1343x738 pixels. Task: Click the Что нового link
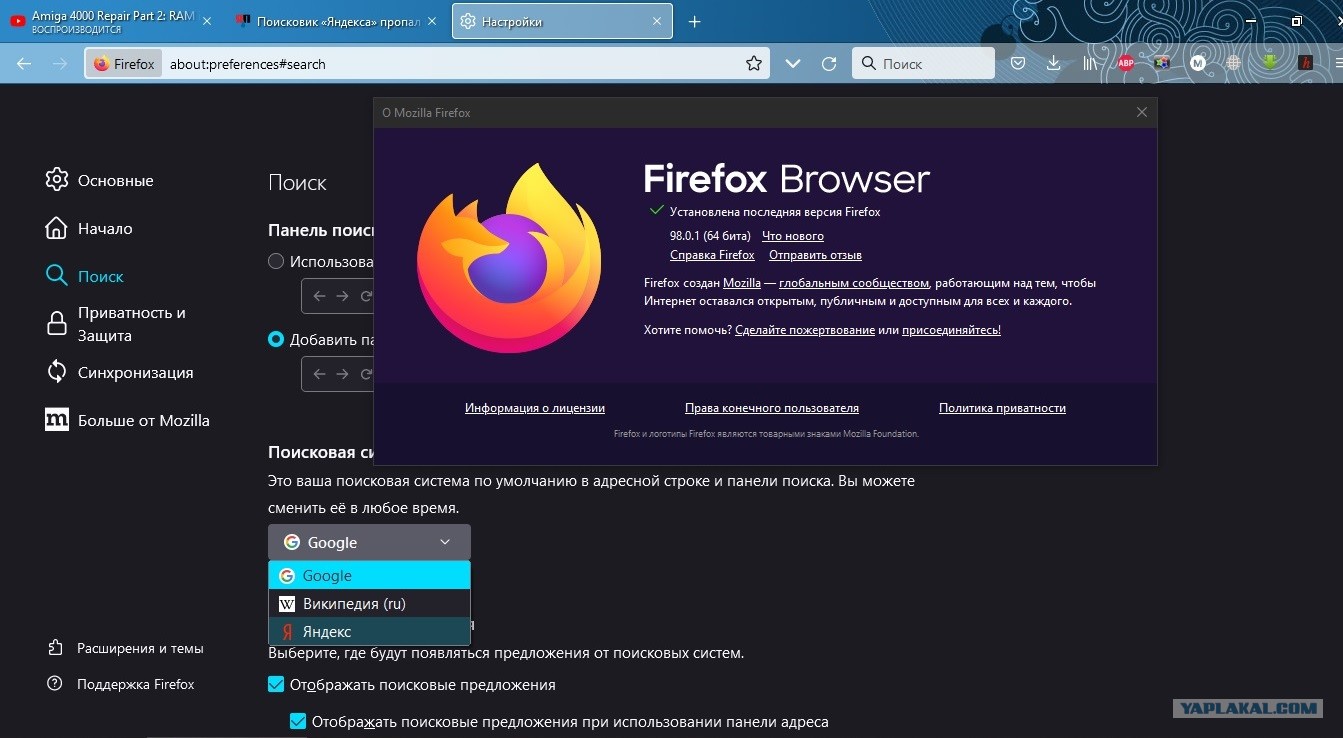[x=793, y=236]
